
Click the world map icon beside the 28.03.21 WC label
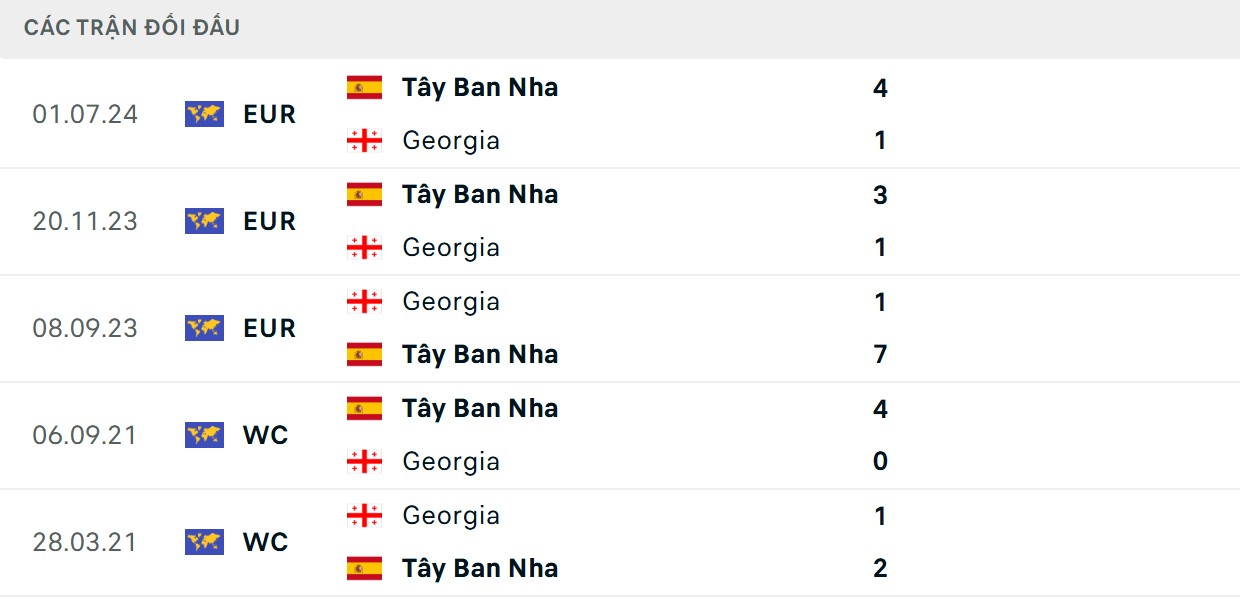click(x=204, y=542)
